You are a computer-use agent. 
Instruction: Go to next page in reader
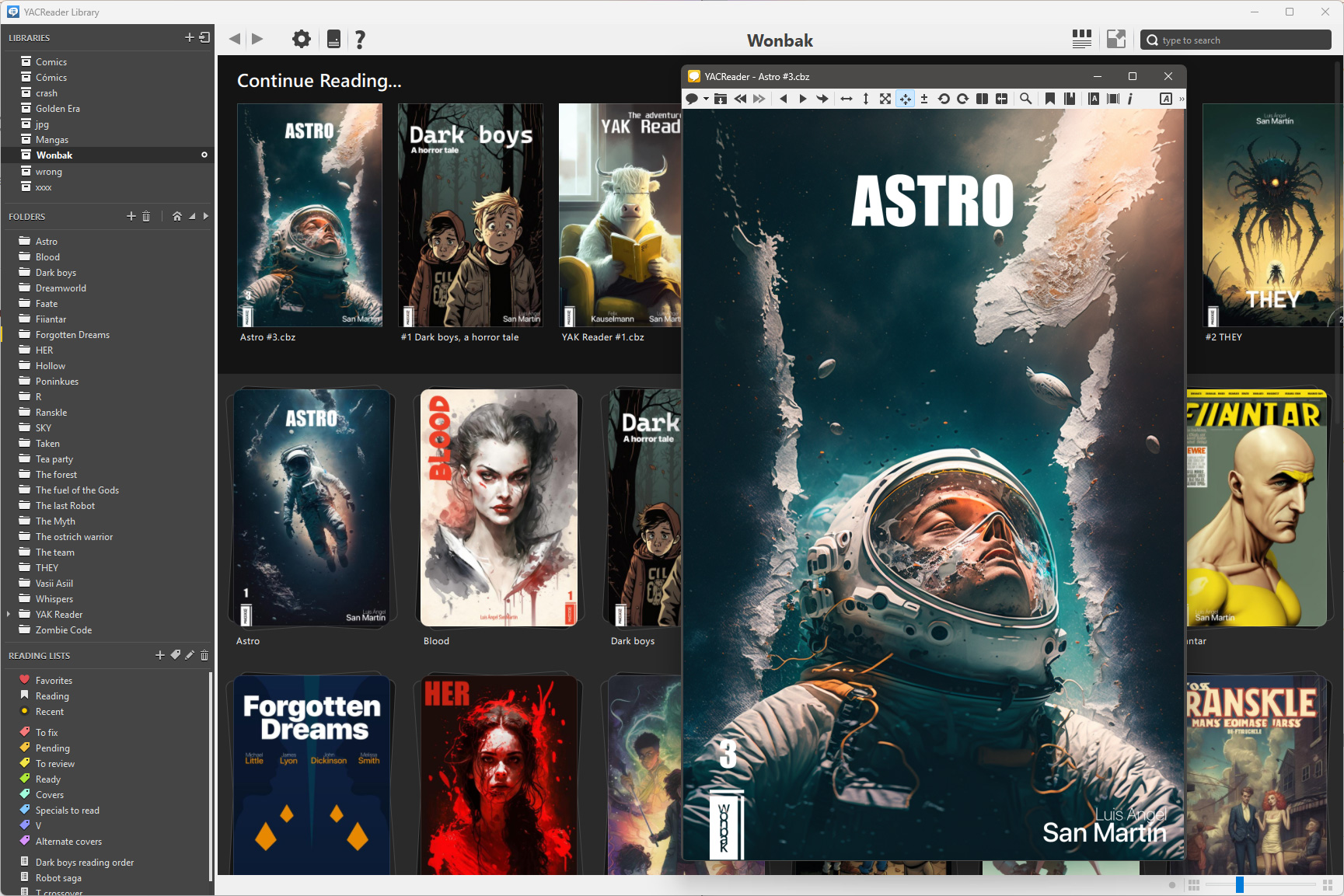(x=803, y=99)
